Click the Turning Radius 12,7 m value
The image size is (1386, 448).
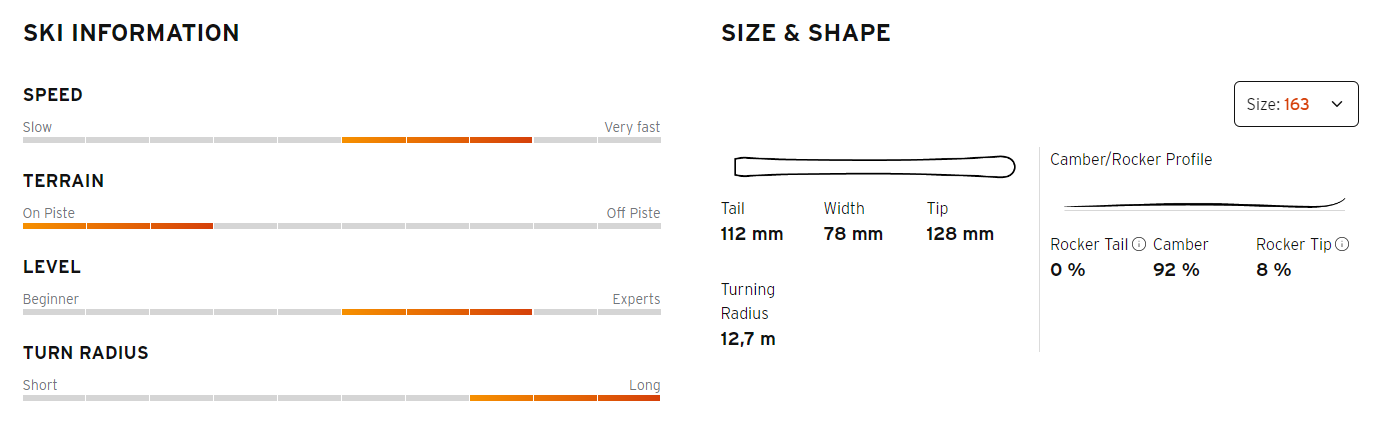coord(748,339)
